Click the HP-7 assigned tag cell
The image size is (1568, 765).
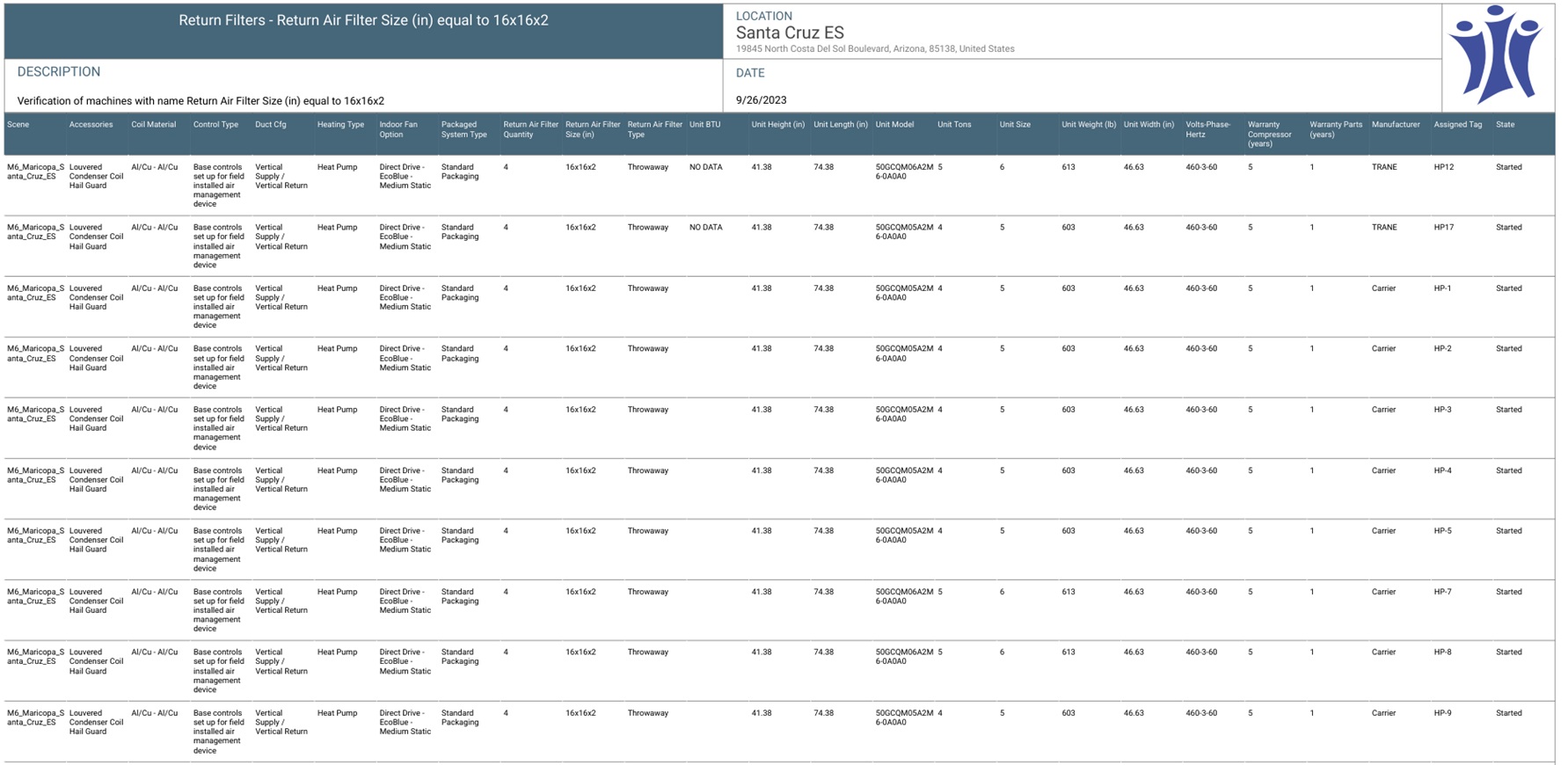(x=1442, y=592)
